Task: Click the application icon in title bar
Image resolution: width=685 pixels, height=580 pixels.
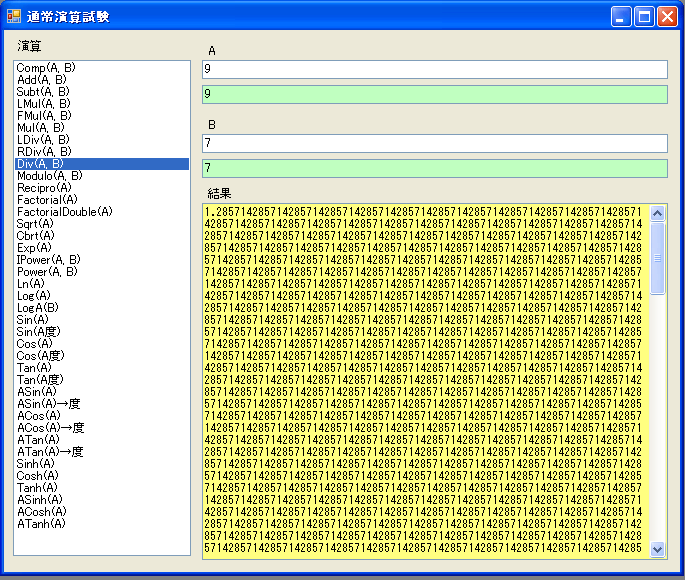Action: (14, 17)
